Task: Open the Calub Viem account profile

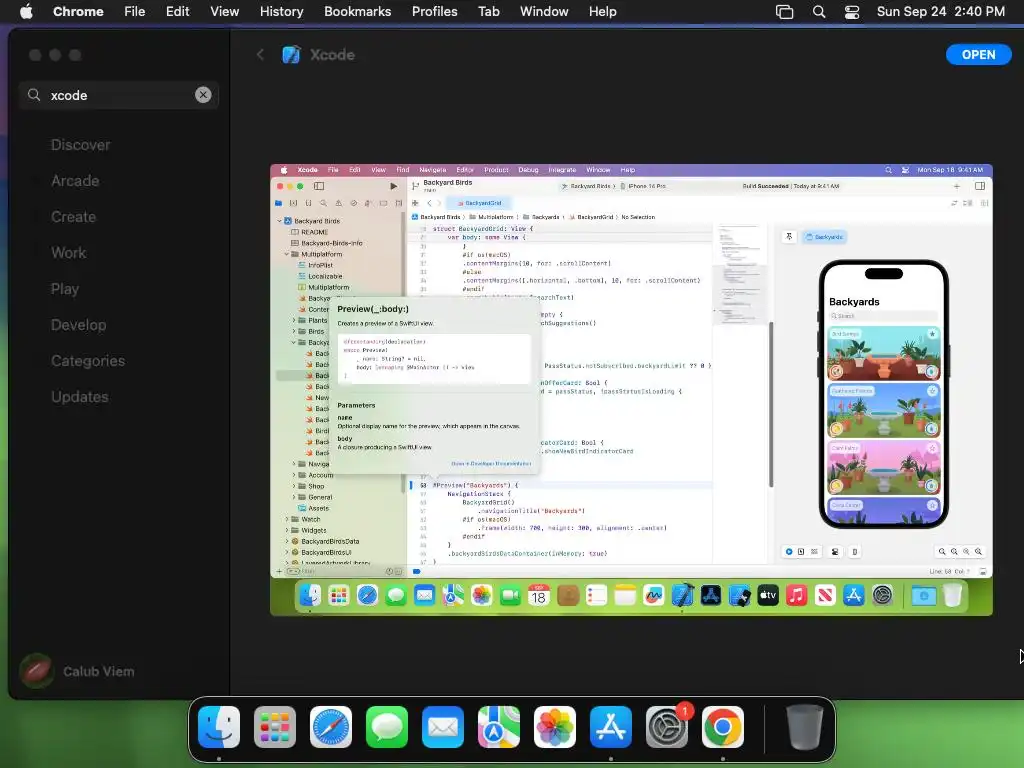Action: 77,671
